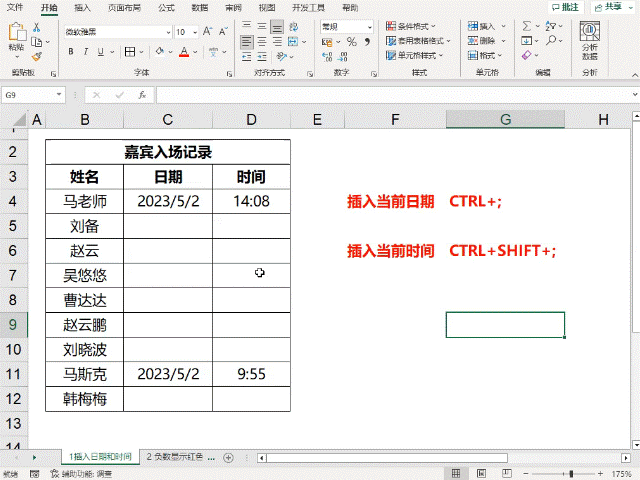Click Fill down icon

527,41
